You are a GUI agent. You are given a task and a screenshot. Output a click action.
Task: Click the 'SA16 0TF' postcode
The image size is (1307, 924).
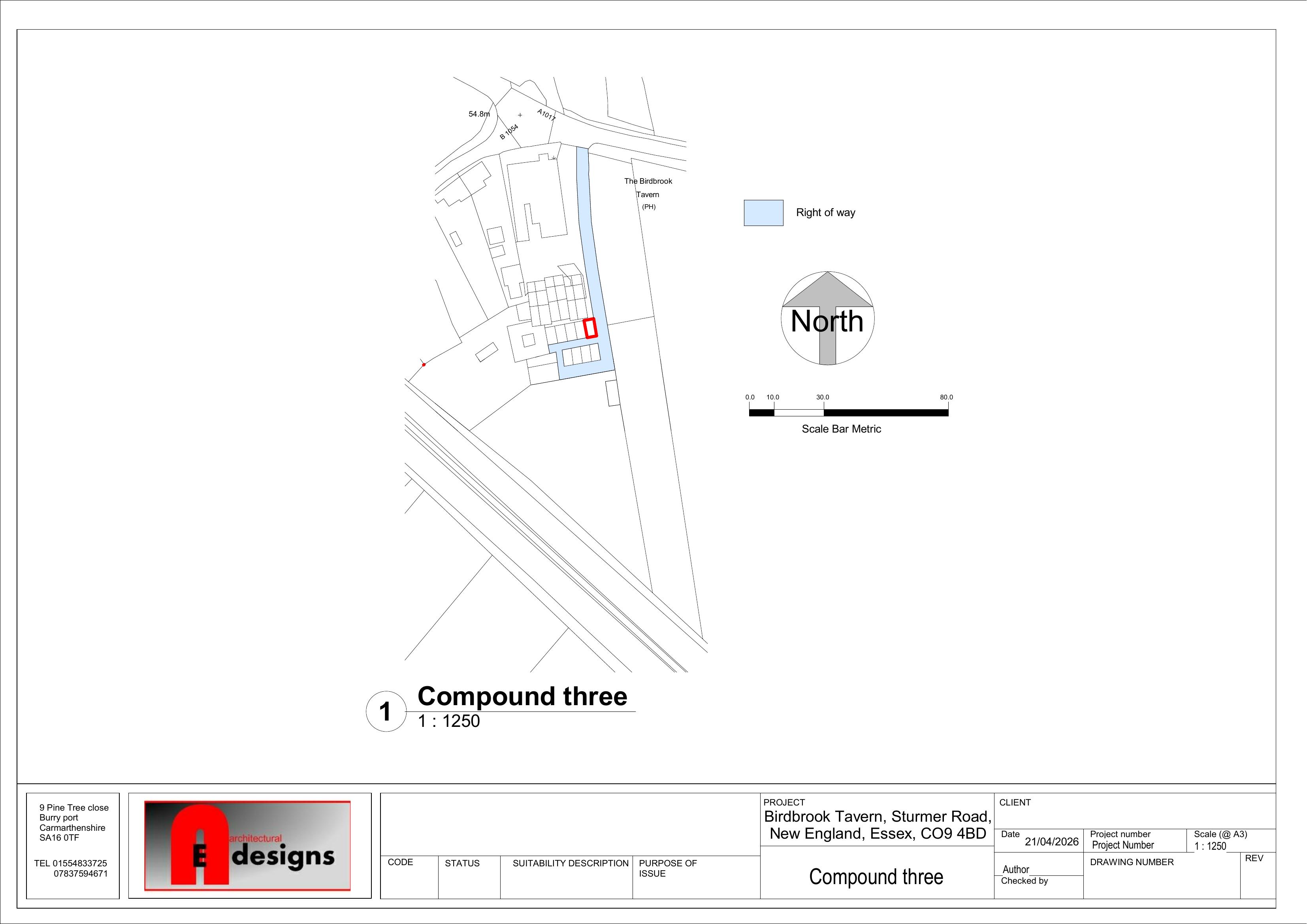coord(59,838)
